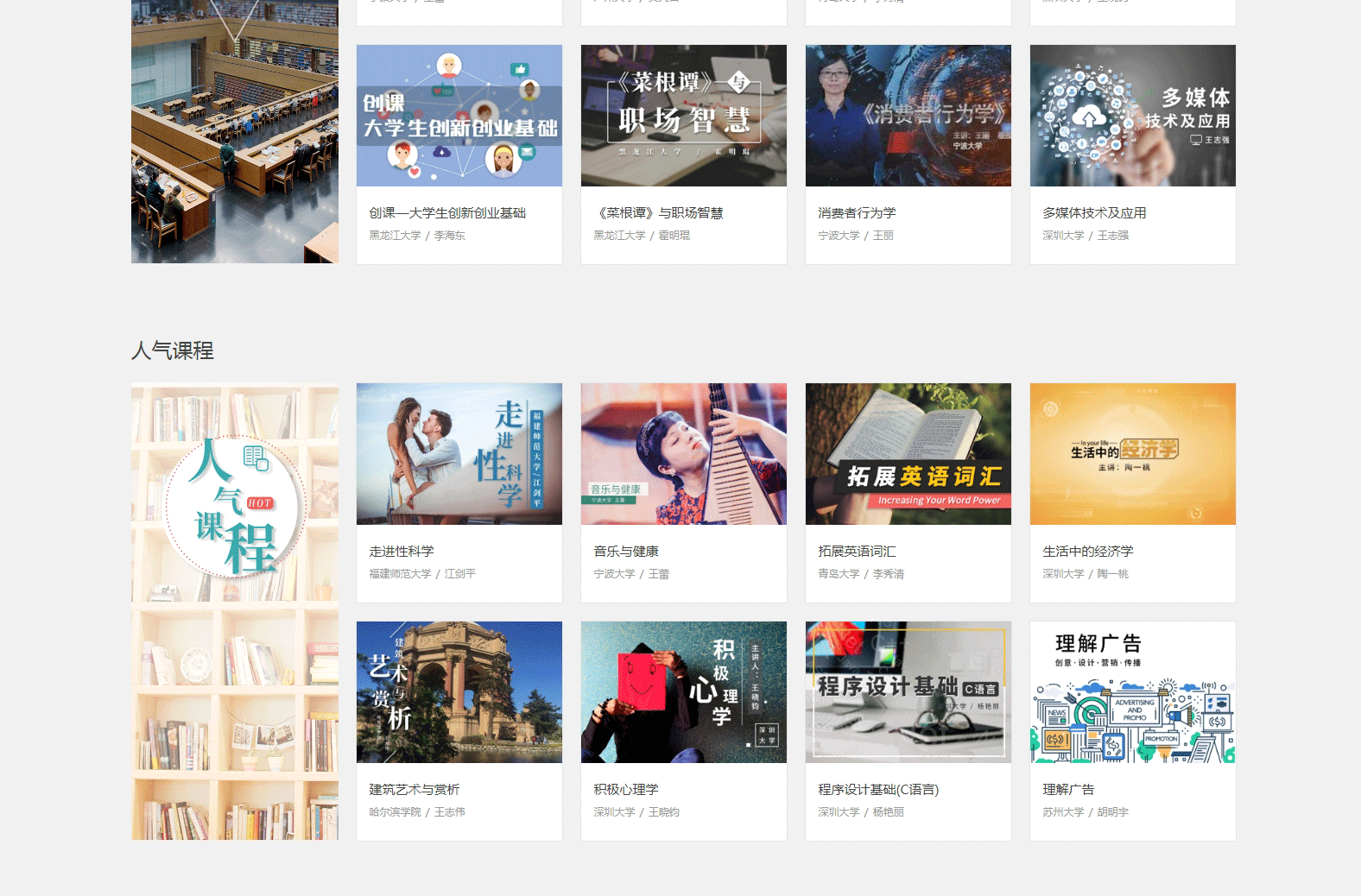Open the 积极心理学 title link

(x=626, y=790)
